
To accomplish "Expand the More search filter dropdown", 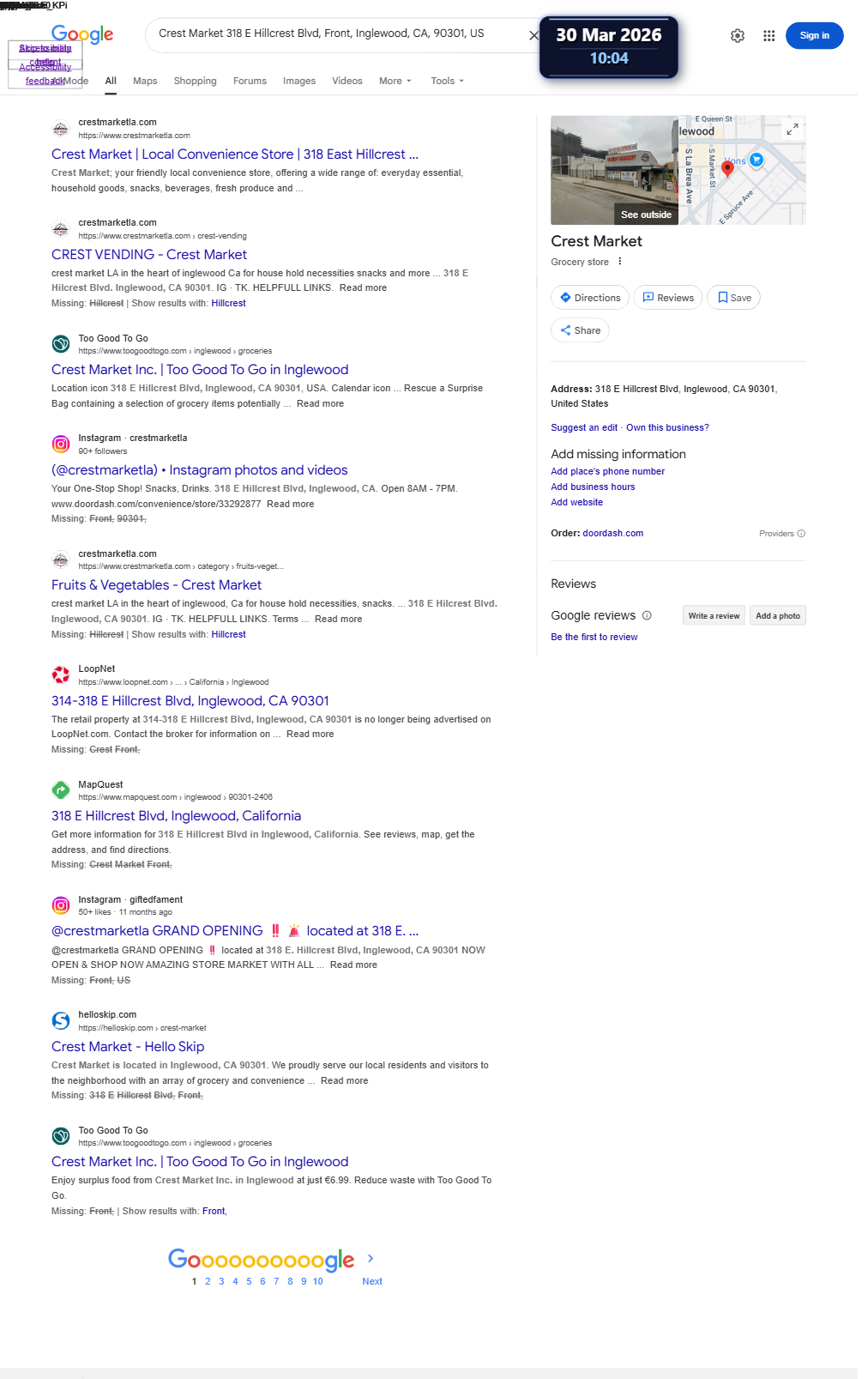I will point(395,81).
